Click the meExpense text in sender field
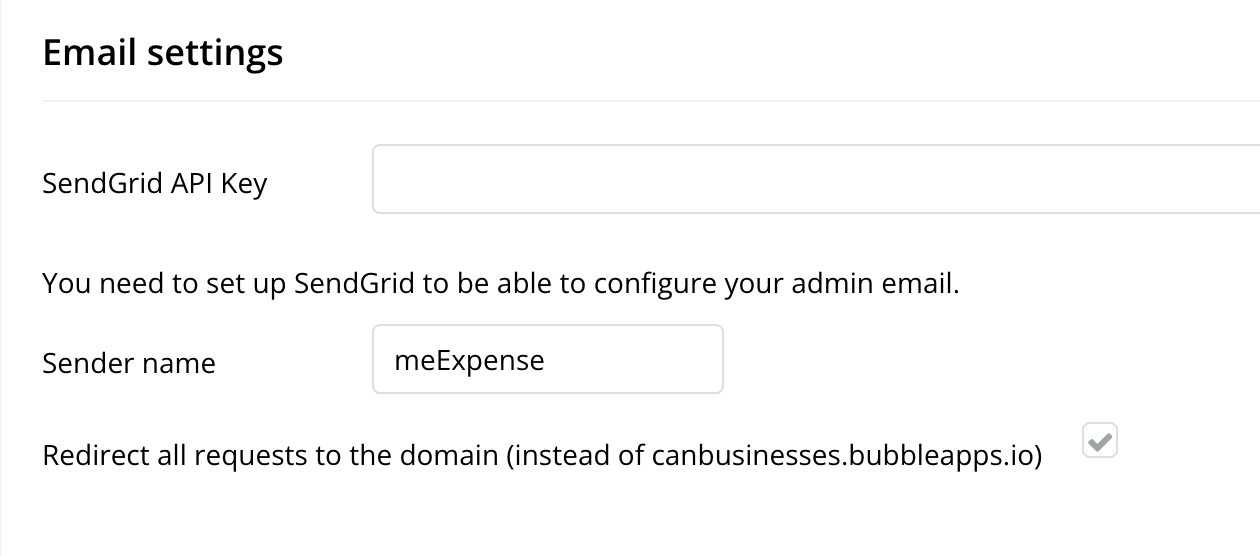The width and height of the screenshot is (1260, 556). 469,359
